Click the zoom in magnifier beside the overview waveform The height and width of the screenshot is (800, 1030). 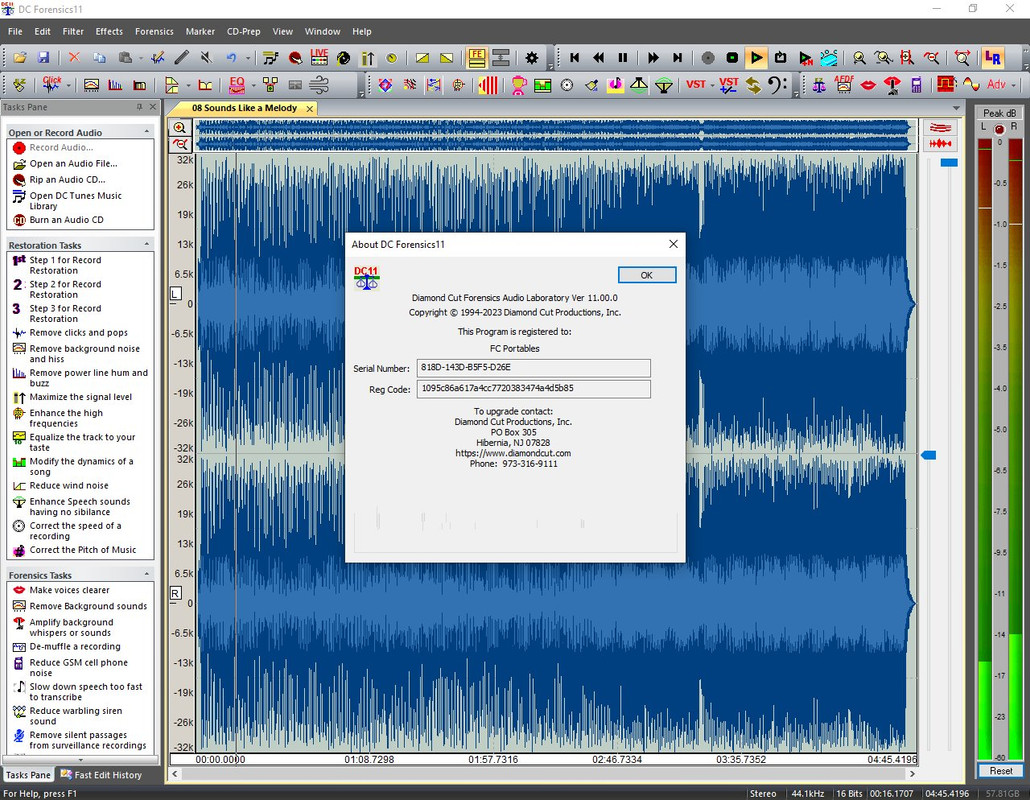coord(179,127)
